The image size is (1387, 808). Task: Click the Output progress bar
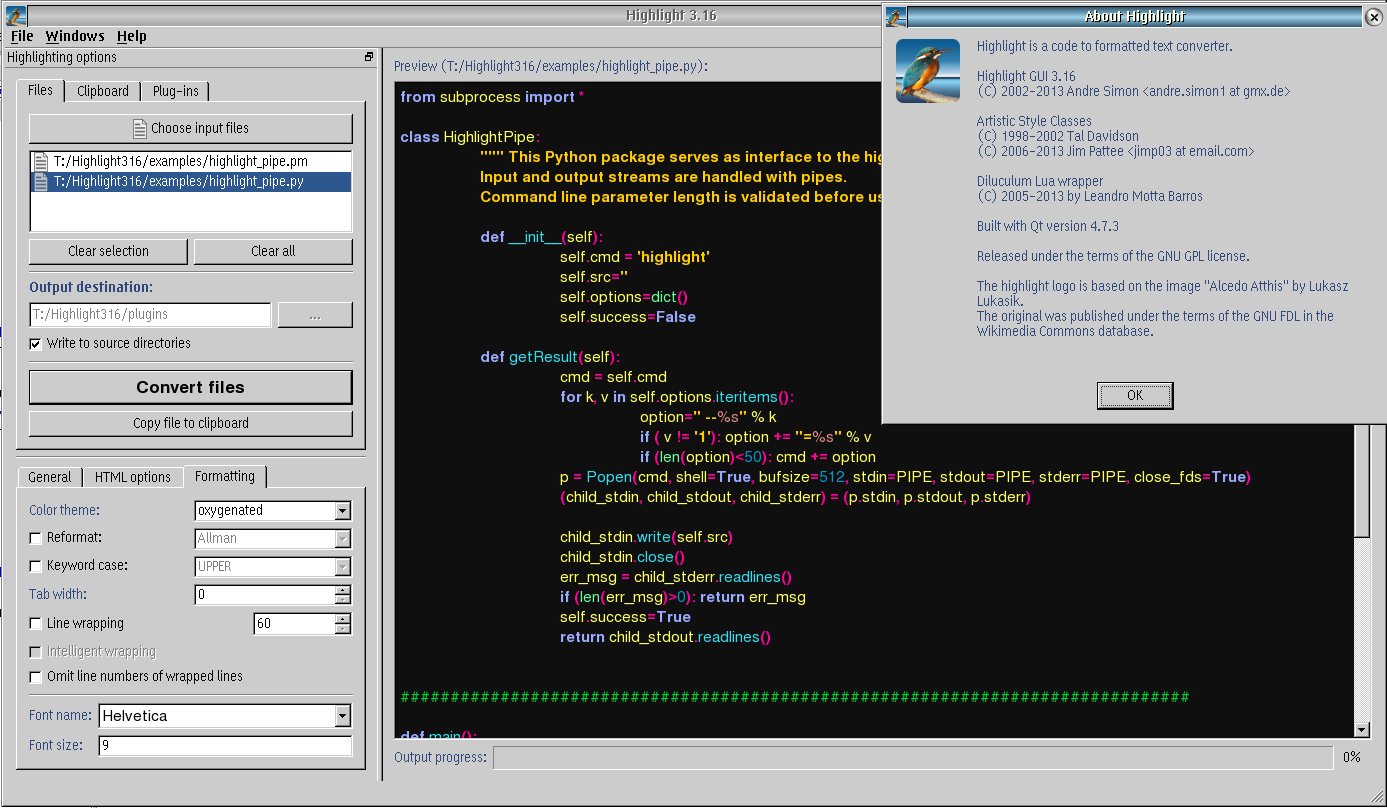[913, 758]
